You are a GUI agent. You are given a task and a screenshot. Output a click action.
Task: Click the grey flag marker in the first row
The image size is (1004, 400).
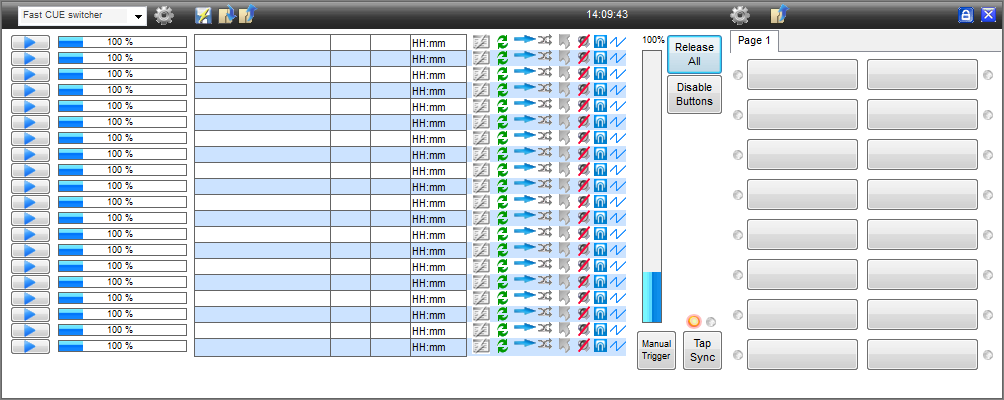click(x=564, y=42)
